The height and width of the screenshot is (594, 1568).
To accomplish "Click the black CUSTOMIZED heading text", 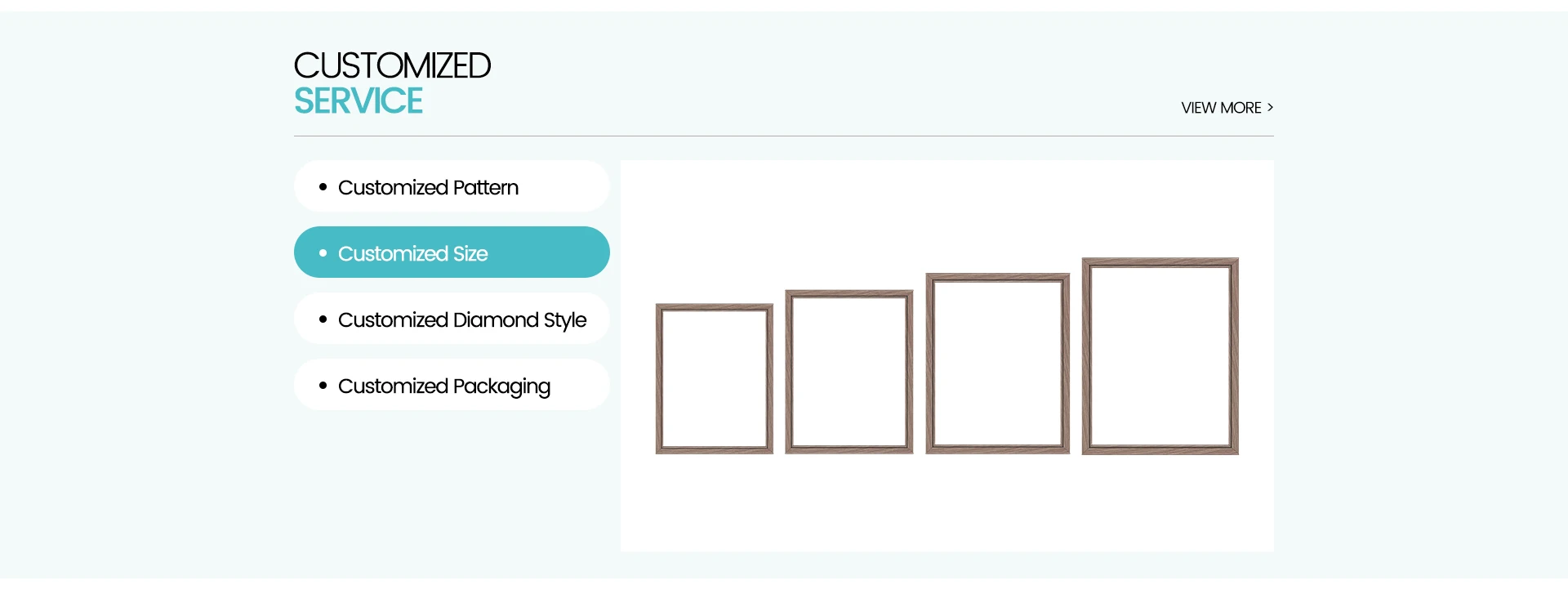I will pyautogui.click(x=392, y=66).
